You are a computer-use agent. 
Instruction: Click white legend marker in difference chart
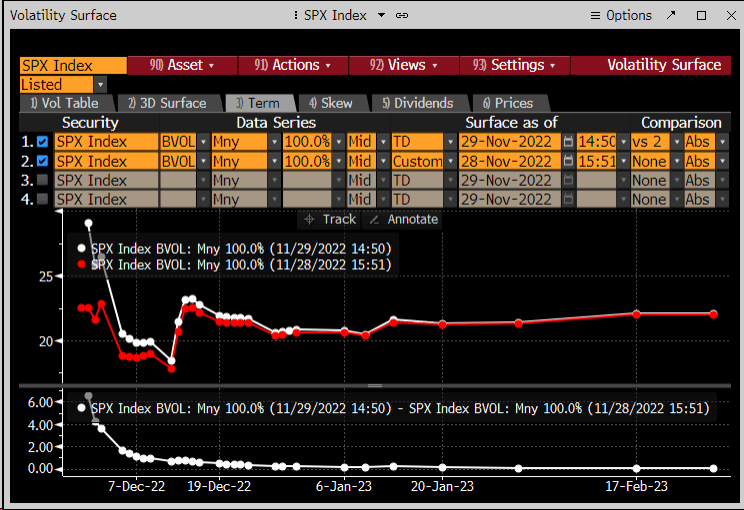coord(81,408)
